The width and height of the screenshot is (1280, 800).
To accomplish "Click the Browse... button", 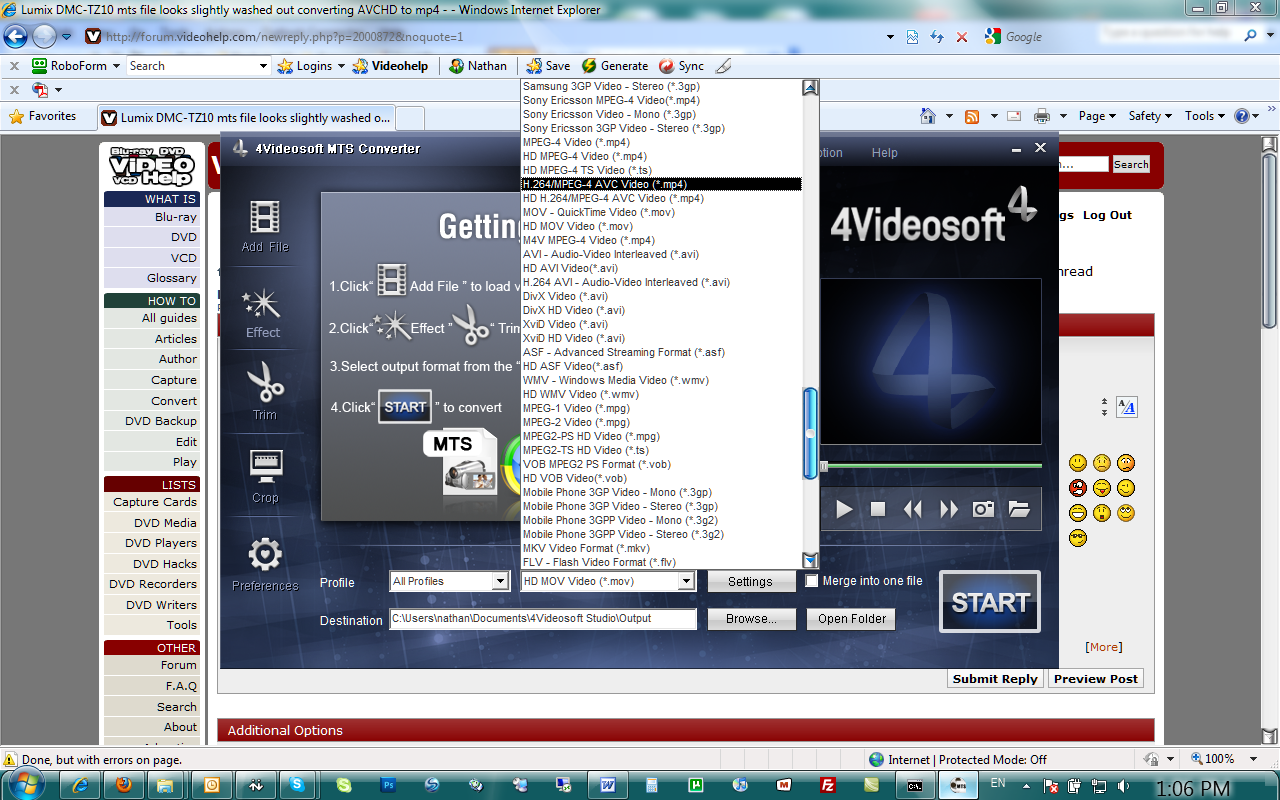I will (x=751, y=619).
